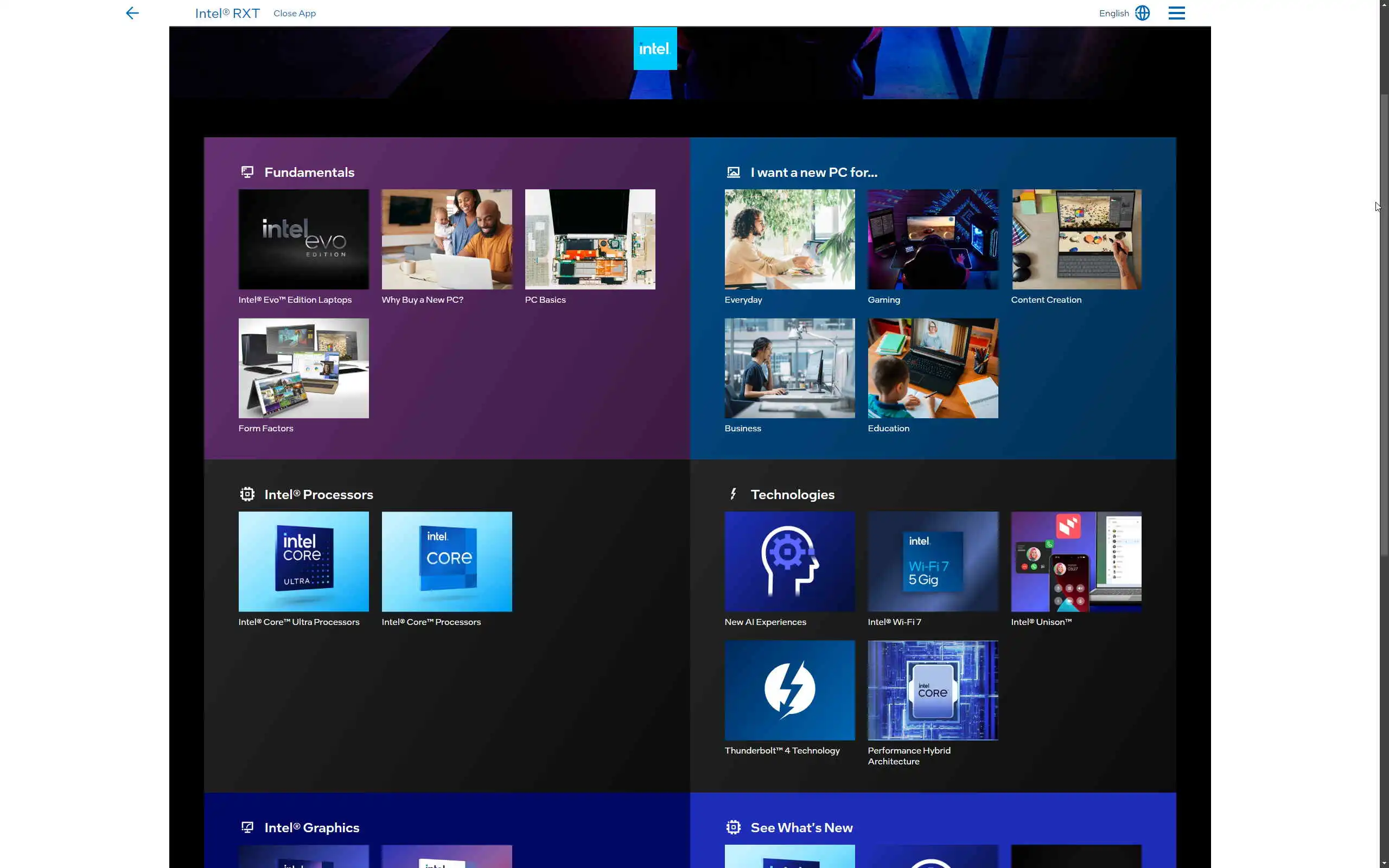Open the hamburger menu
This screenshot has width=1389, height=868.
pos(1176,13)
